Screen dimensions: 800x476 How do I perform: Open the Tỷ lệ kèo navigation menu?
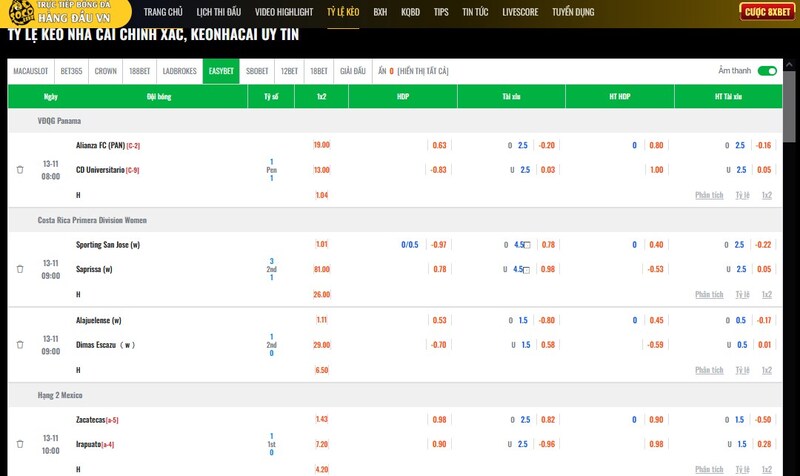[343, 12]
